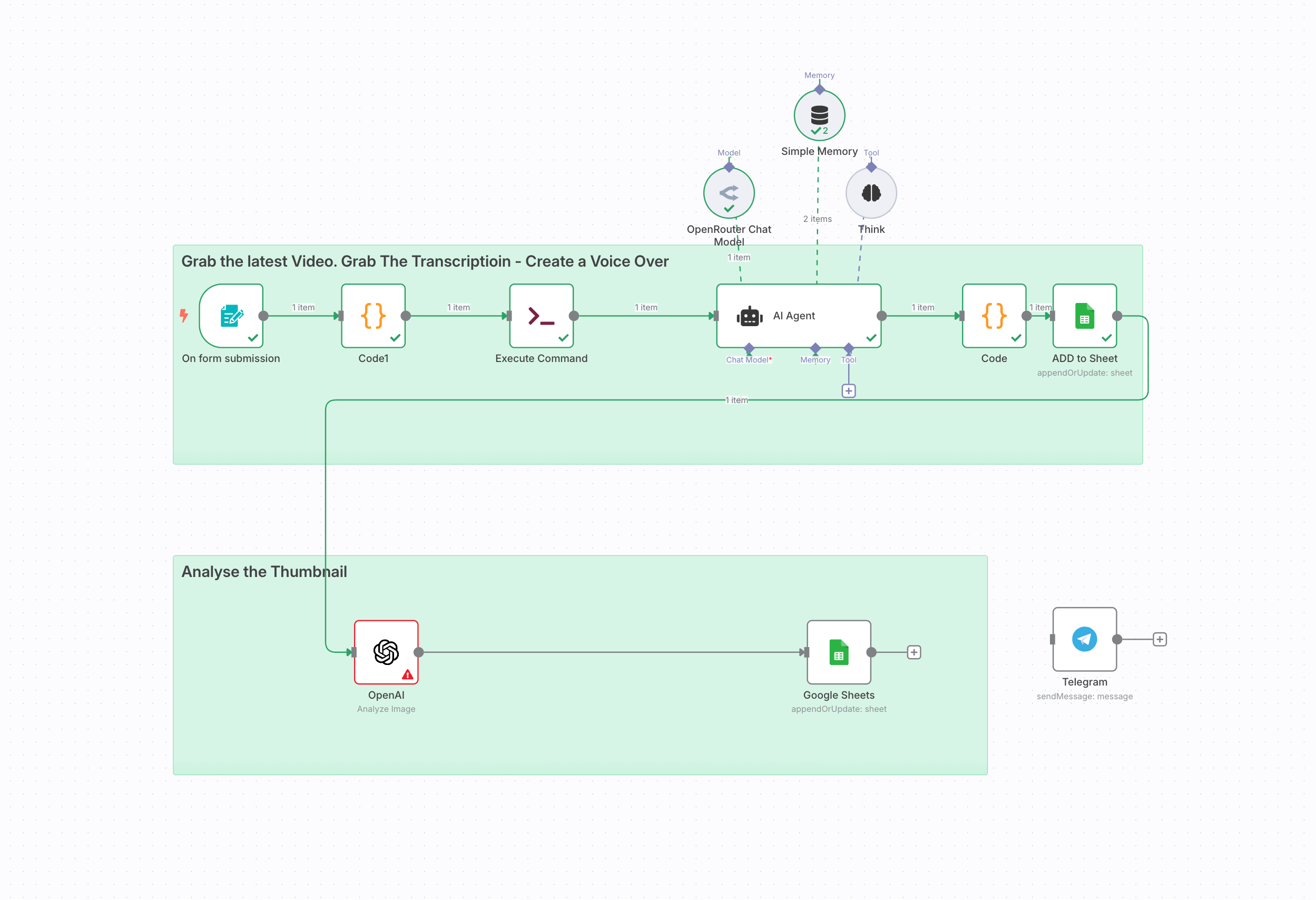Select the Execute Command terminal node

click(541, 316)
